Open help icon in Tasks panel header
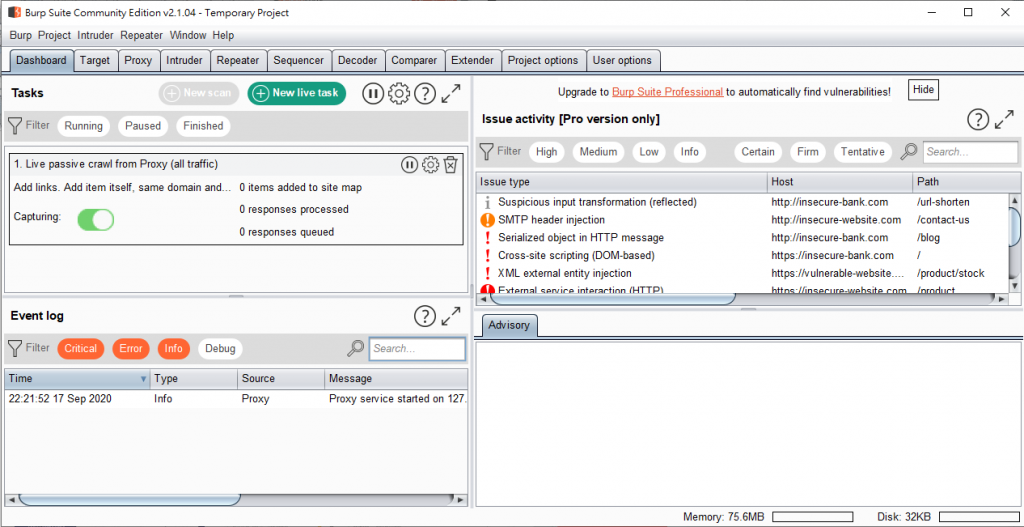 424,93
